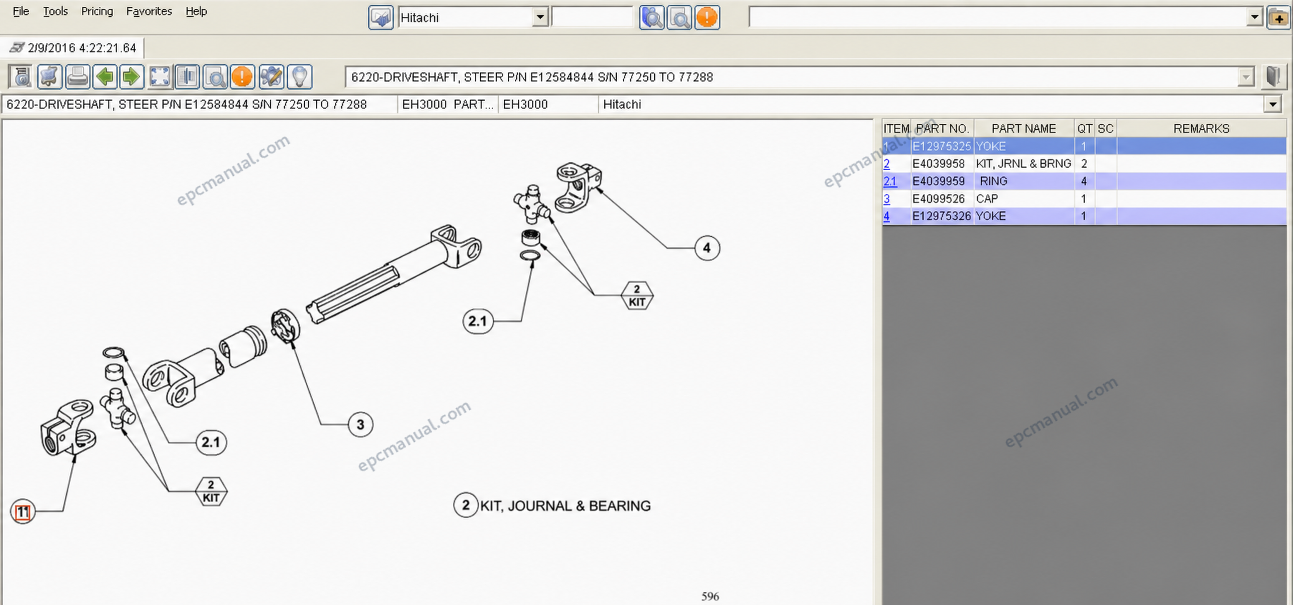1293x605 pixels.
Task: Click the printer icon in the toolbar
Action: coord(77,77)
